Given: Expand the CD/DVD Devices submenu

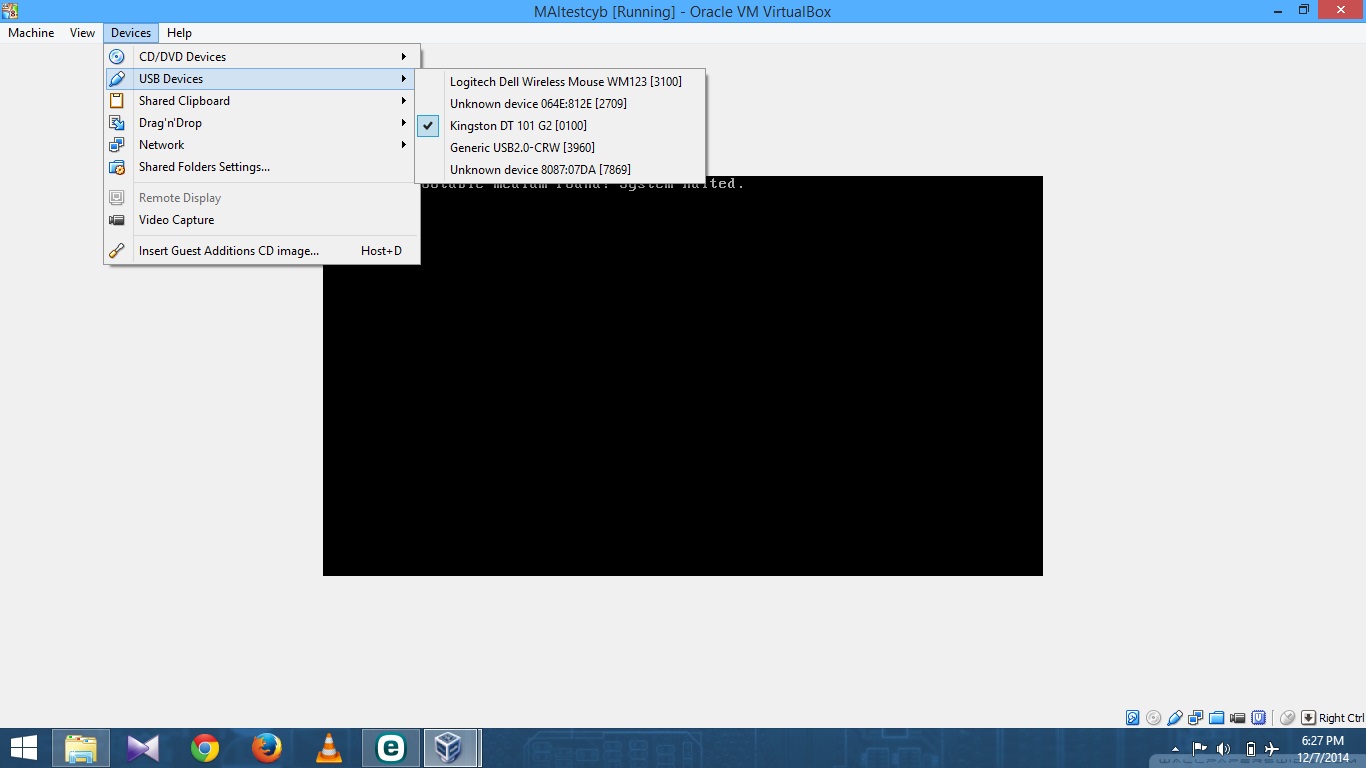Looking at the screenshot, I should 262,57.
